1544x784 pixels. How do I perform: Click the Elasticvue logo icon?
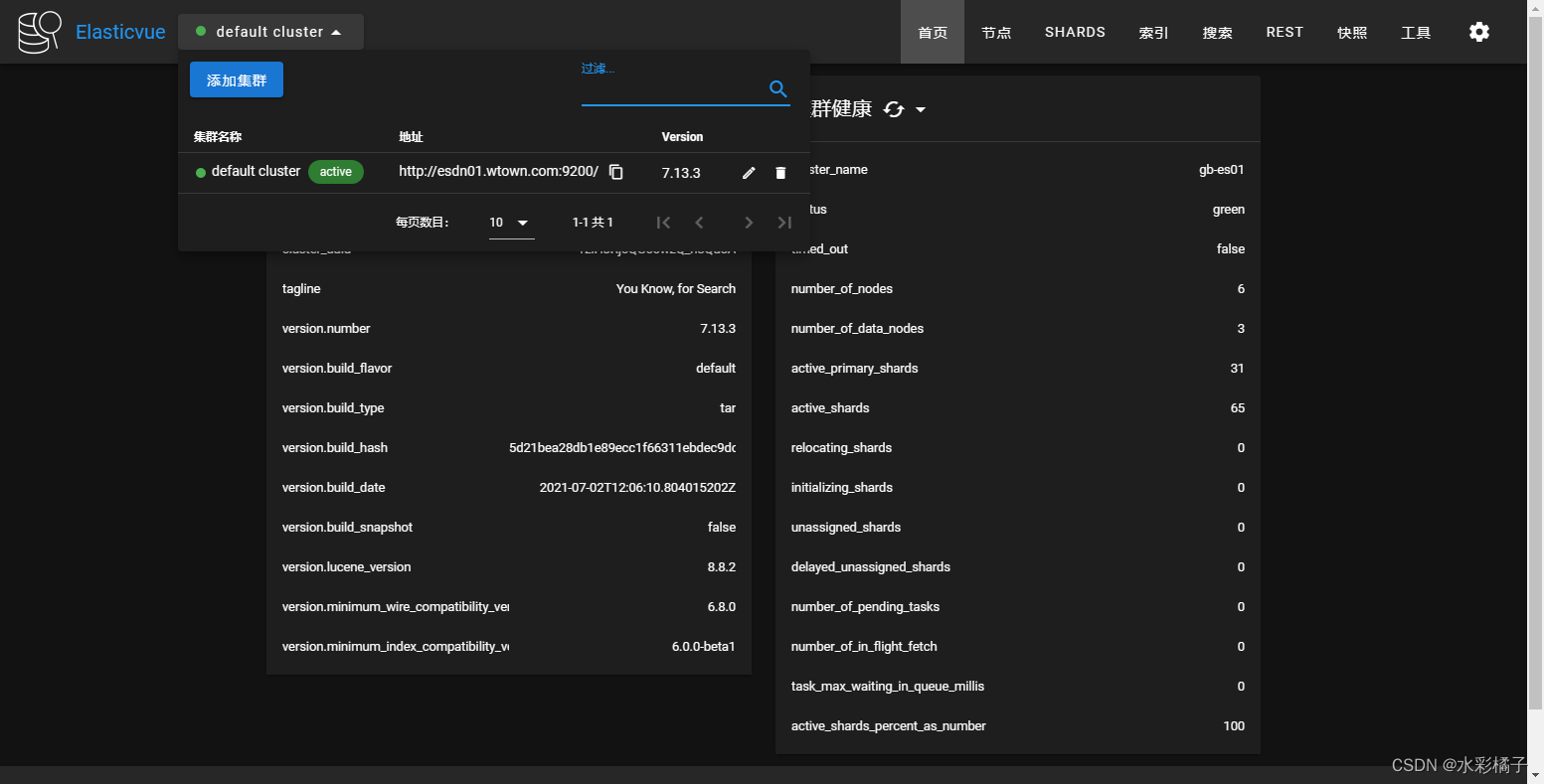pyautogui.click(x=40, y=32)
